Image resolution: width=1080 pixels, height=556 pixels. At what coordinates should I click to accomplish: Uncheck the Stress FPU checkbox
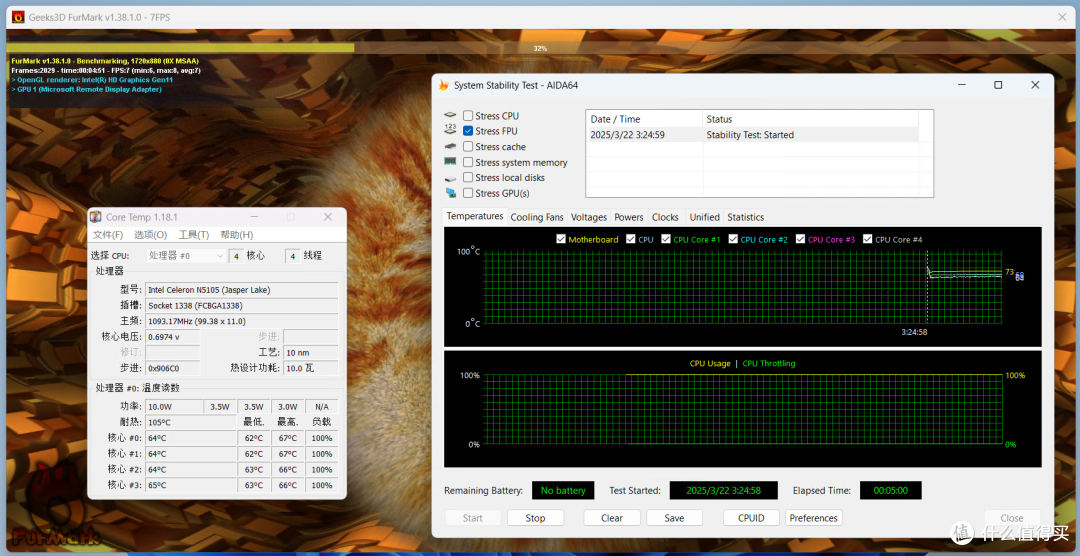tap(468, 131)
